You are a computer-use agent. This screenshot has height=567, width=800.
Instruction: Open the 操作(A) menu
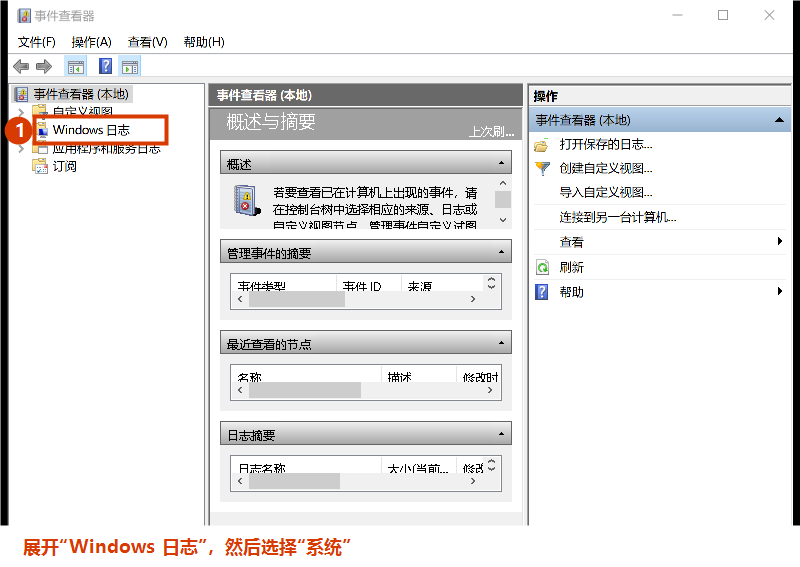[91, 42]
